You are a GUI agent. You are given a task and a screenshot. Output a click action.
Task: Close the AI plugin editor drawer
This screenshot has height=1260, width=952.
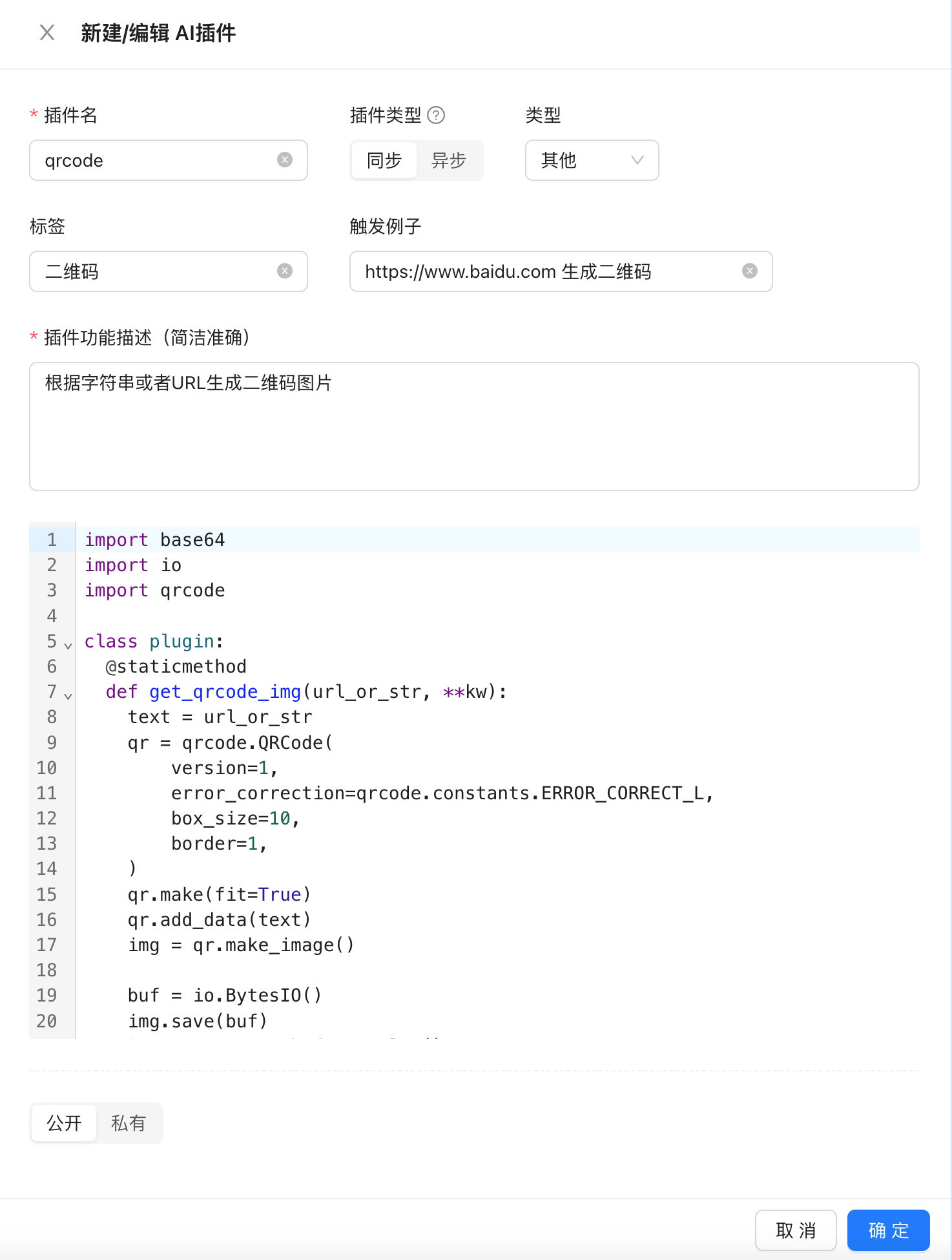(x=47, y=32)
